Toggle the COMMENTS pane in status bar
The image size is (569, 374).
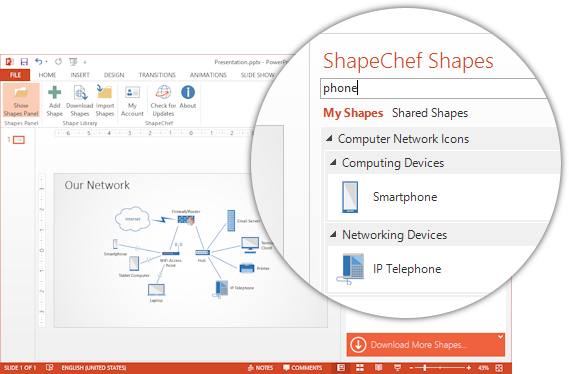[302, 368]
